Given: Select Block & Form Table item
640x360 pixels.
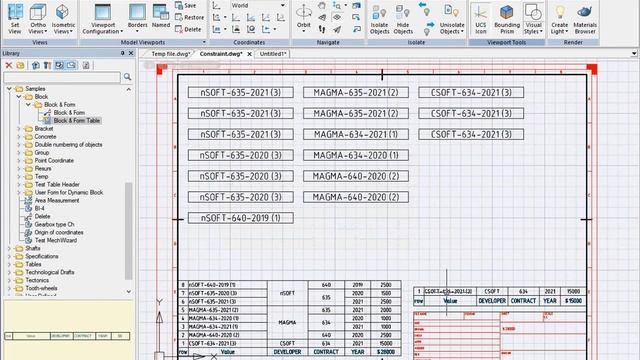Looking at the screenshot, I should pyautogui.click(x=76, y=120).
